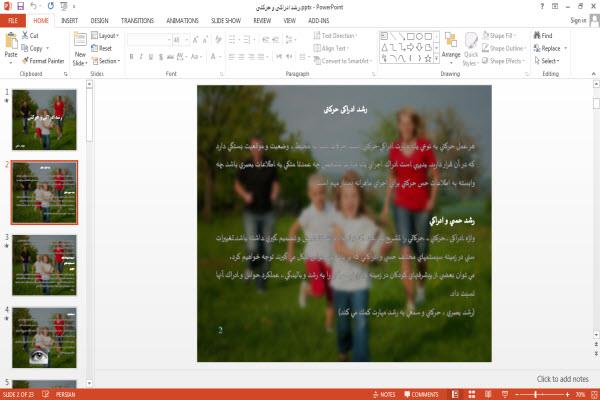Open the Copy options dropdown arrow
This screenshot has height=400, width=600.
point(48,48)
